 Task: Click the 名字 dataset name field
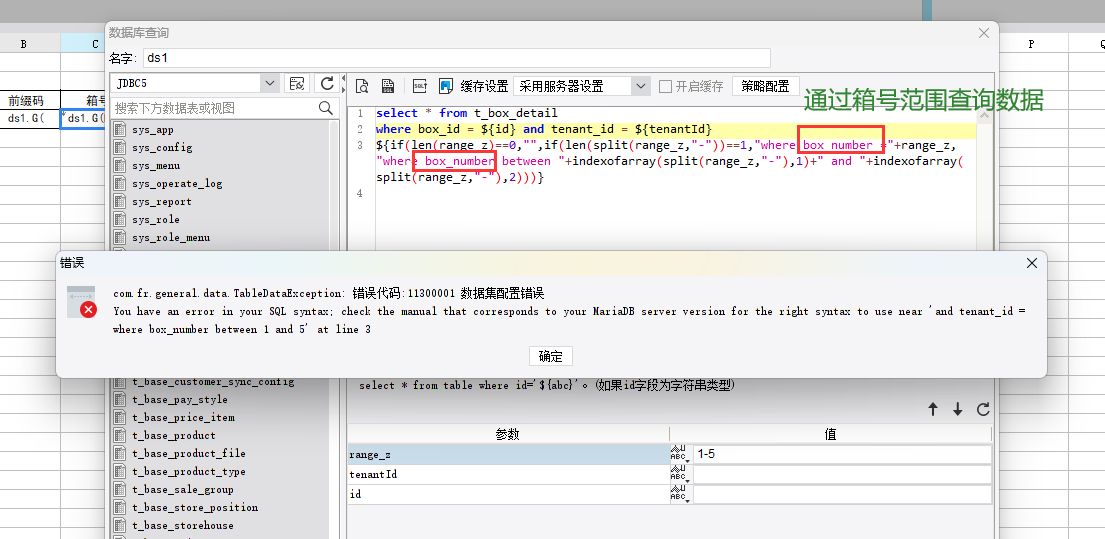455,58
